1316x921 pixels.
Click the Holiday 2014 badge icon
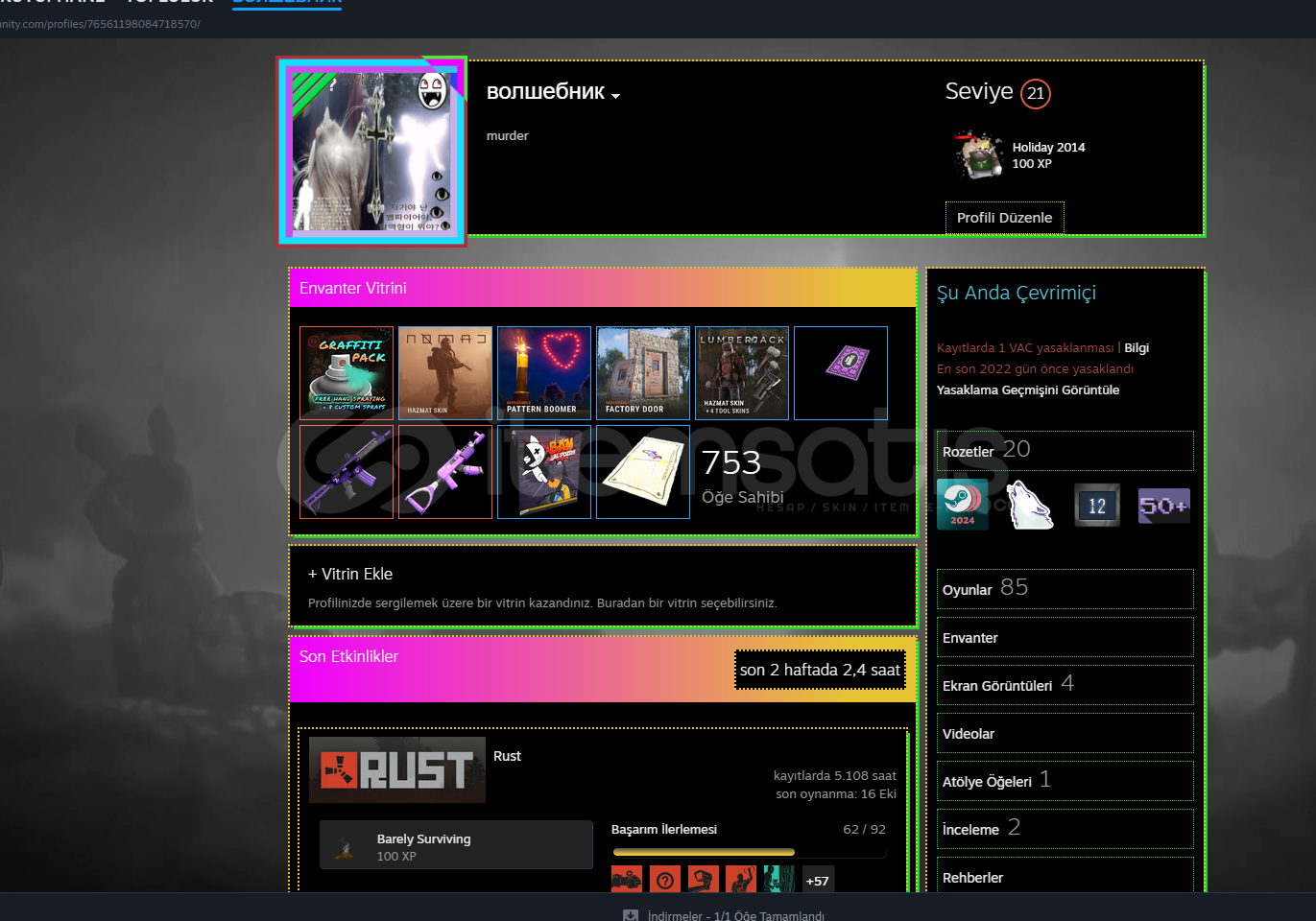[978, 155]
